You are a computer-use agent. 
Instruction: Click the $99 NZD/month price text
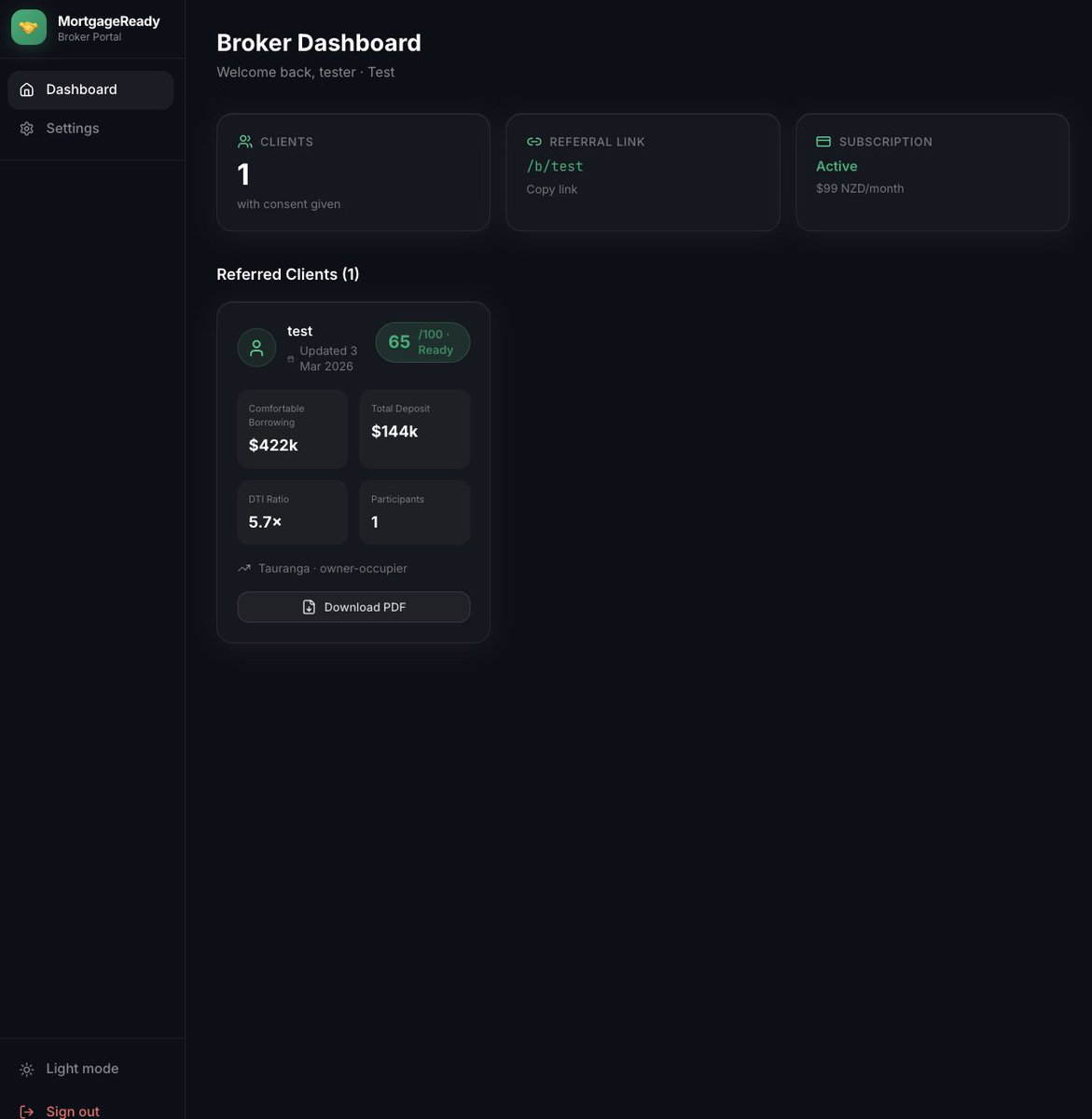click(x=860, y=188)
